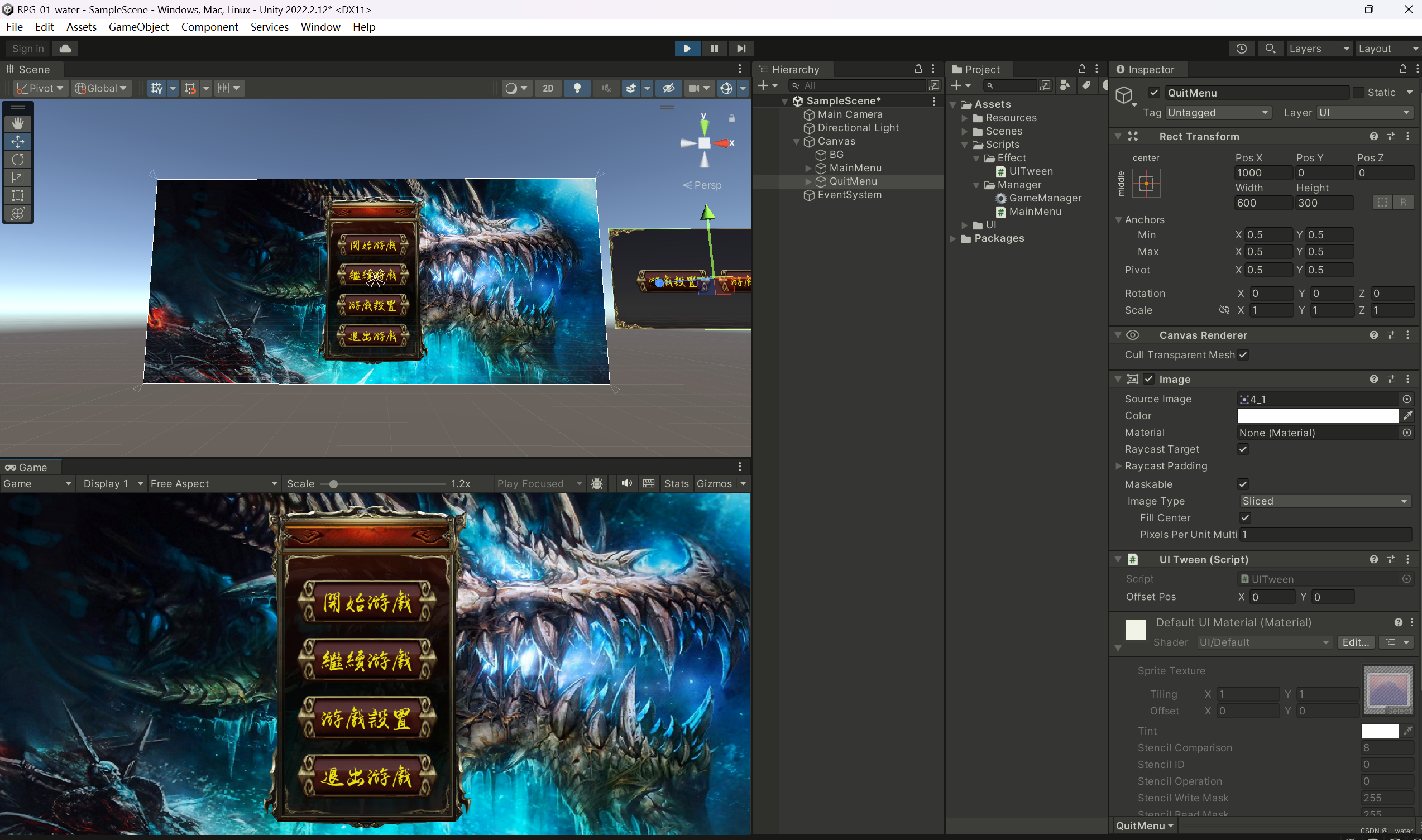Open the GameObject menu
1422x840 pixels.
[138, 27]
